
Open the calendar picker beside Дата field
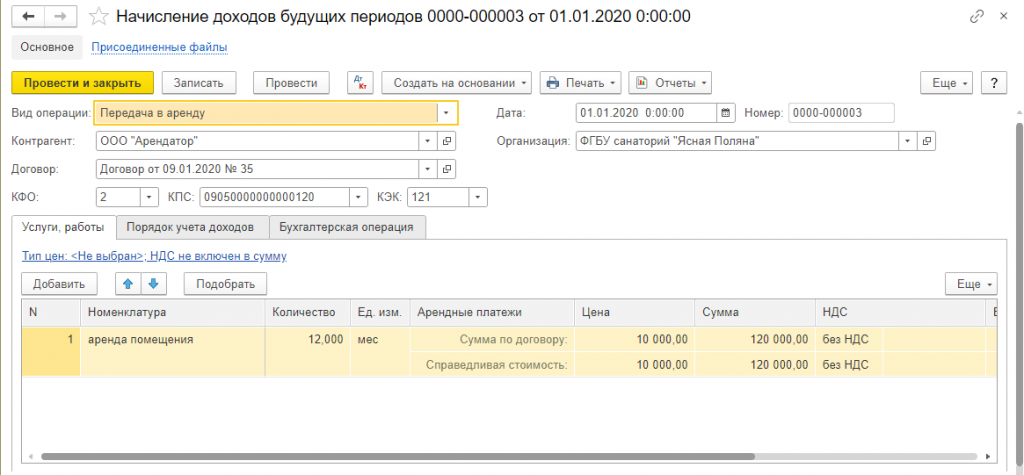[x=726, y=113]
